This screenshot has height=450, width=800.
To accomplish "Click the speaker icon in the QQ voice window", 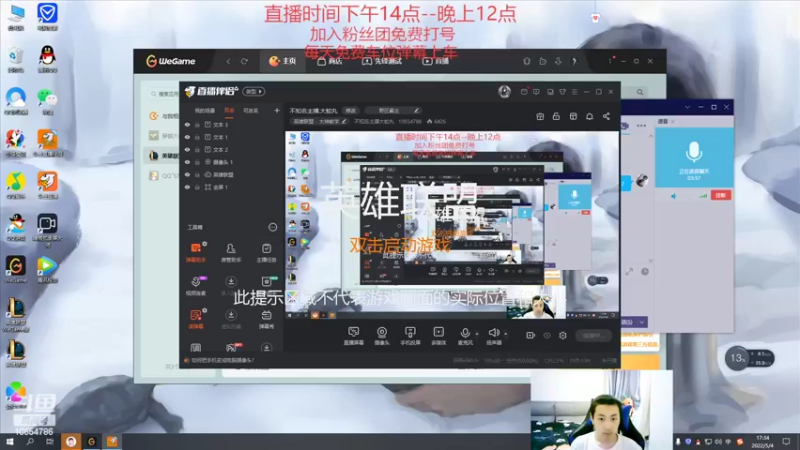I will point(673,196).
